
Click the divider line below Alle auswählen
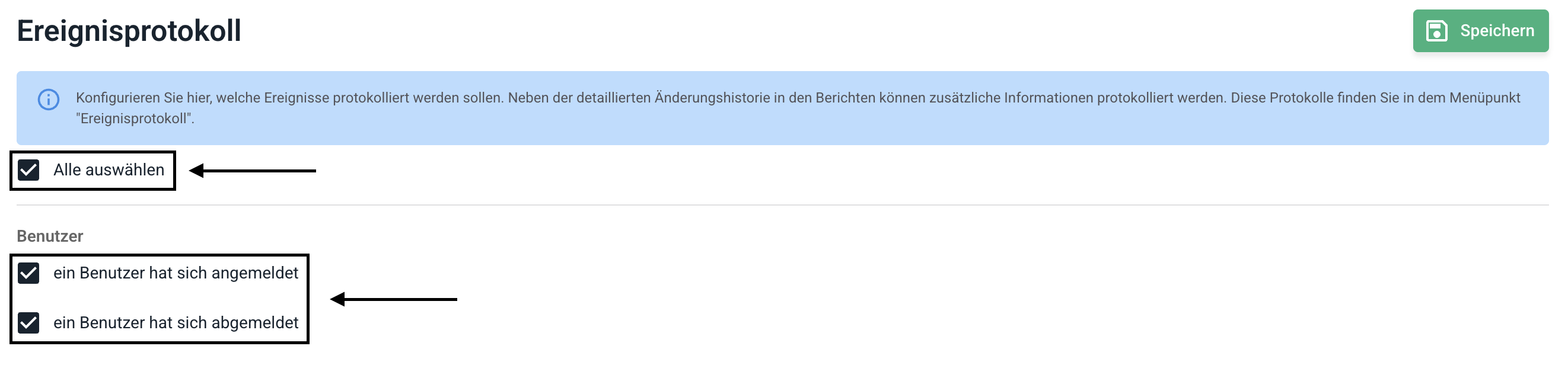click(x=782, y=206)
